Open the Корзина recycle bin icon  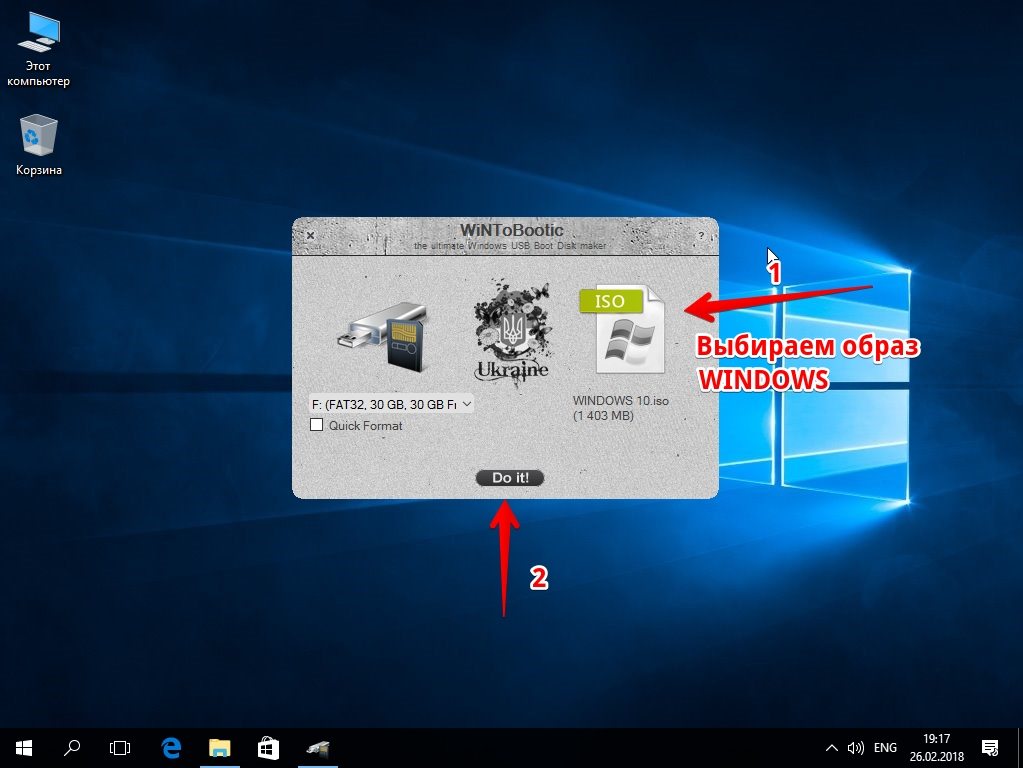[38, 145]
